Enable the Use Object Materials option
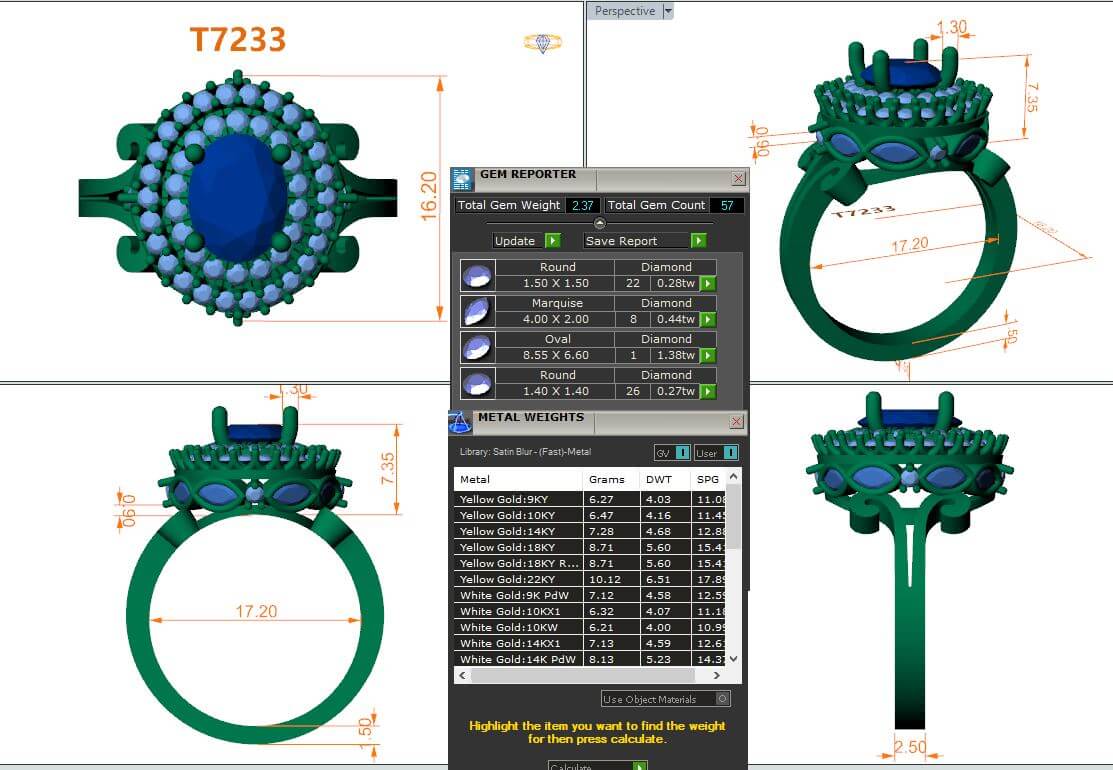1113x770 pixels. click(723, 699)
